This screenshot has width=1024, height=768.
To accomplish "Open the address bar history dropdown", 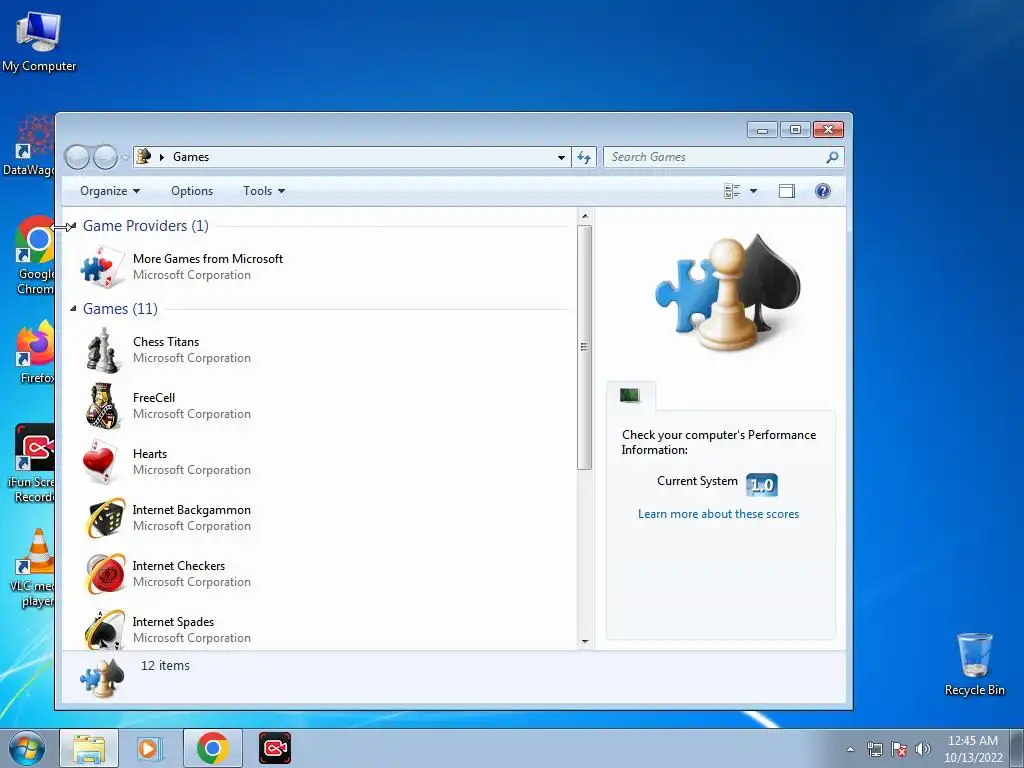I will pyautogui.click(x=561, y=157).
